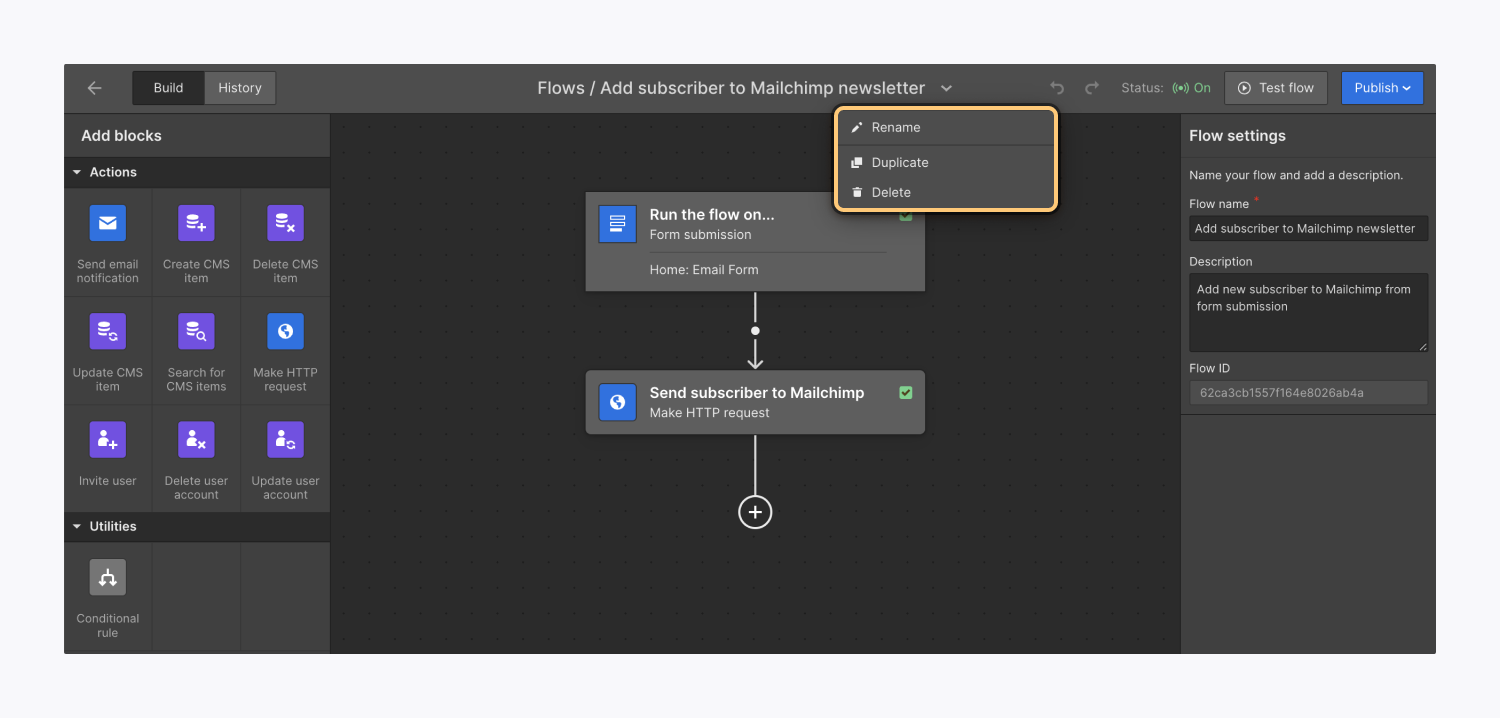Choose Duplicate from the context menu
The width and height of the screenshot is (1500, 718).
tap(899, 162)
